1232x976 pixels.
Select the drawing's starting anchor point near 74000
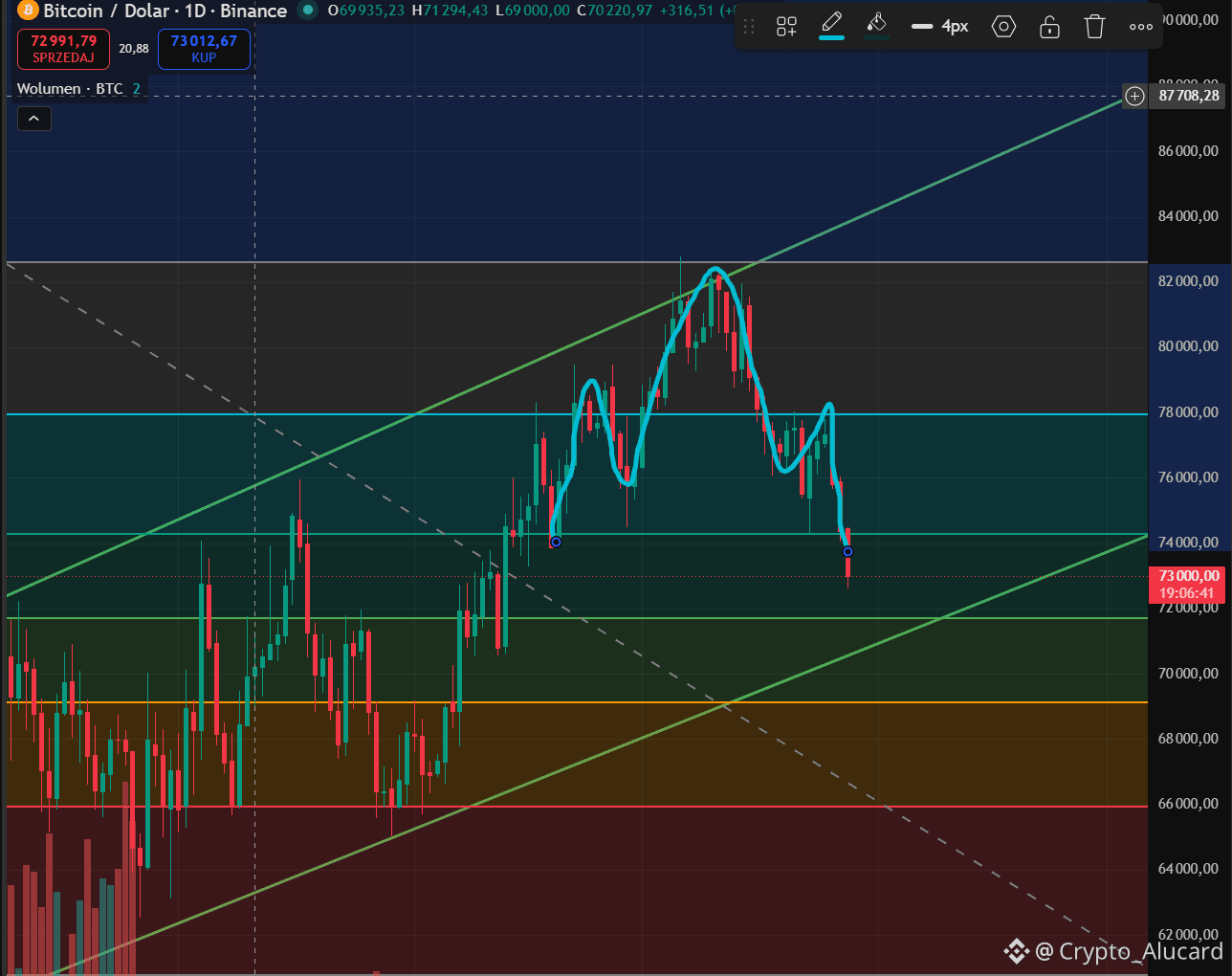tap(556, 543)
